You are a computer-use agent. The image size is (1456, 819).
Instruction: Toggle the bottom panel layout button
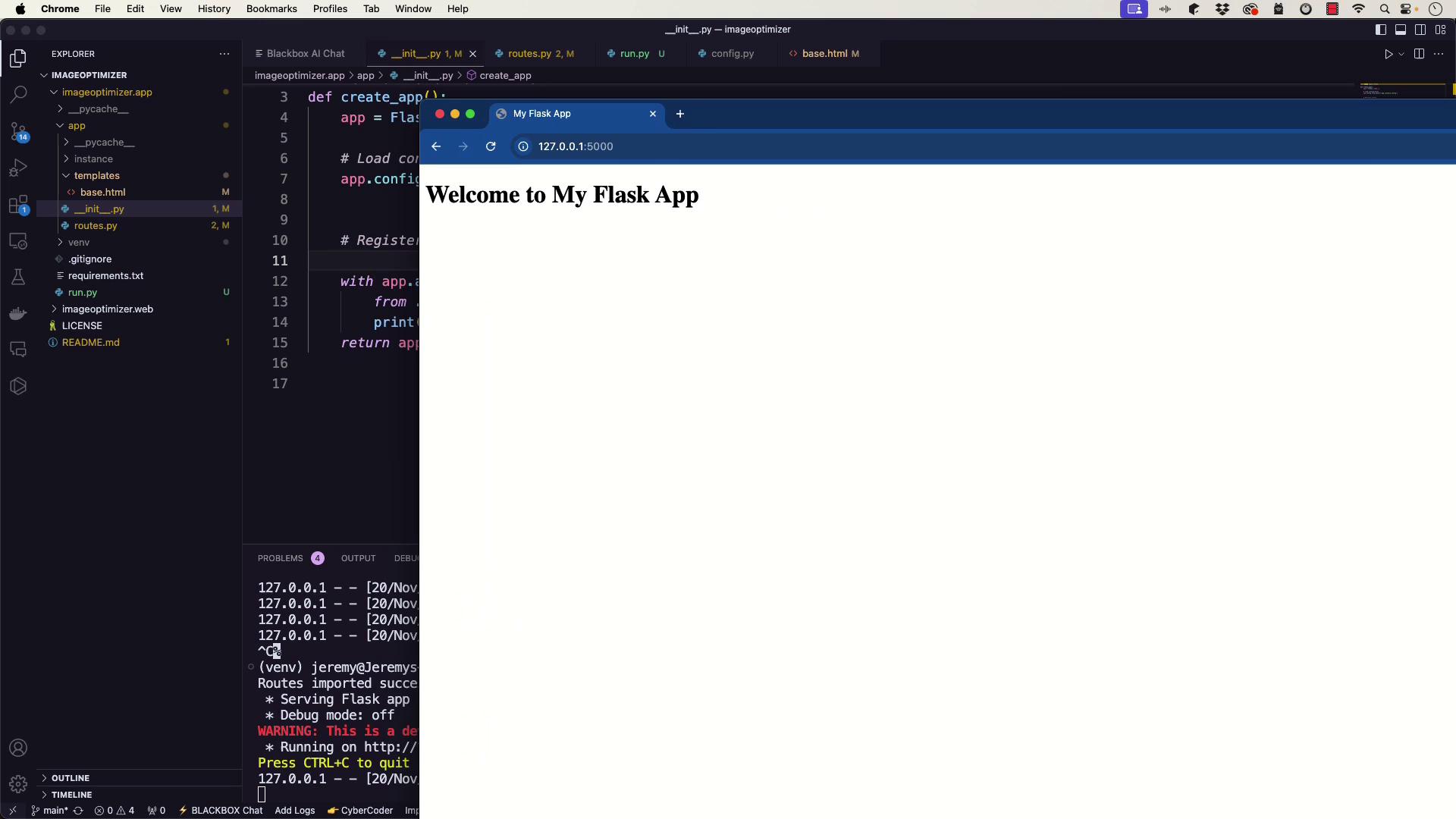1401,30
